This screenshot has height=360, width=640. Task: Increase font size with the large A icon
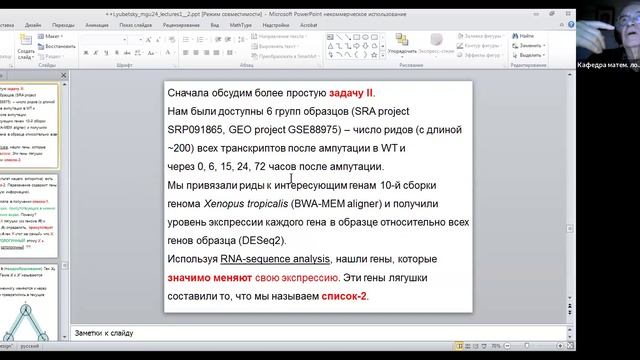(x=148, y=40)
